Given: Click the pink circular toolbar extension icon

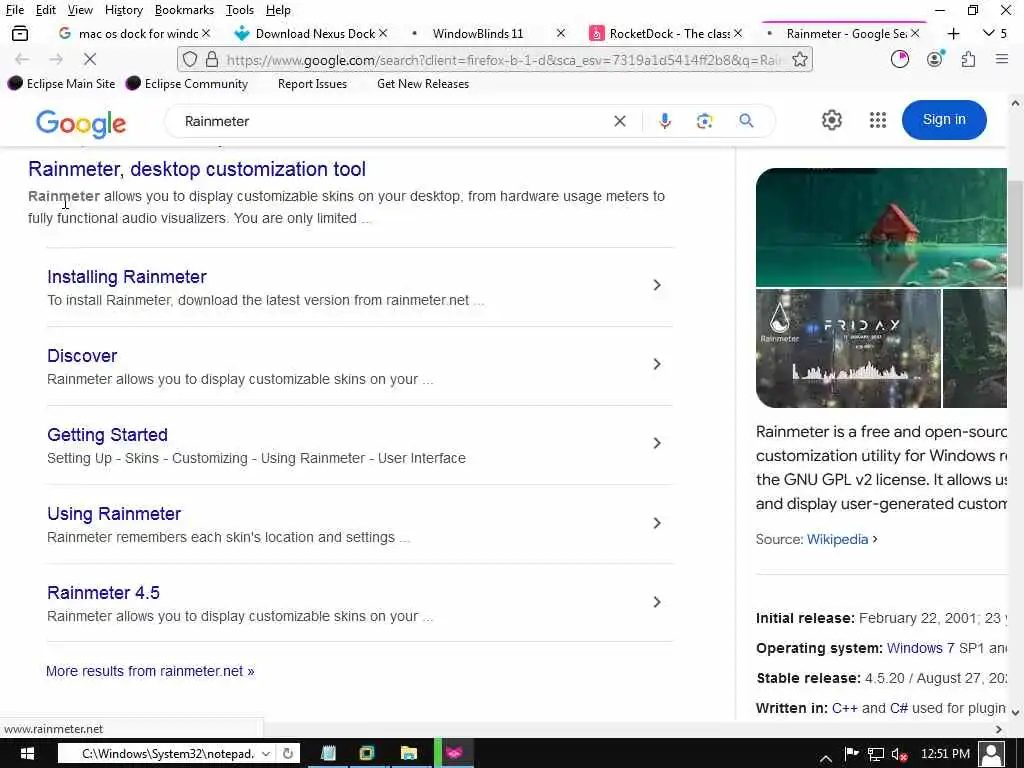Looking at the screenshot, I should pyautogui.click(x=900, y=59).
